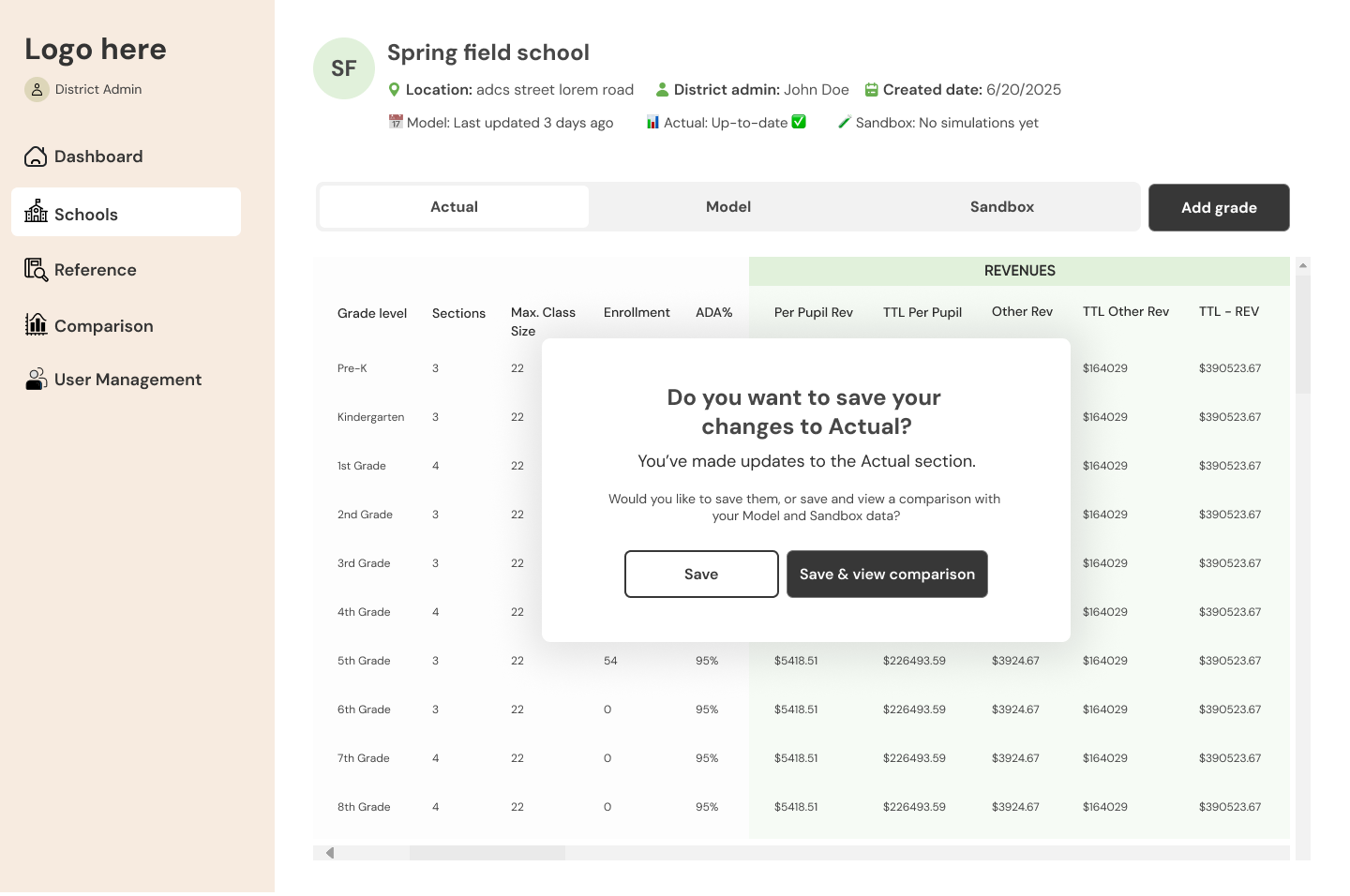Click the Per Pupil Rev column header

[814, 312]
